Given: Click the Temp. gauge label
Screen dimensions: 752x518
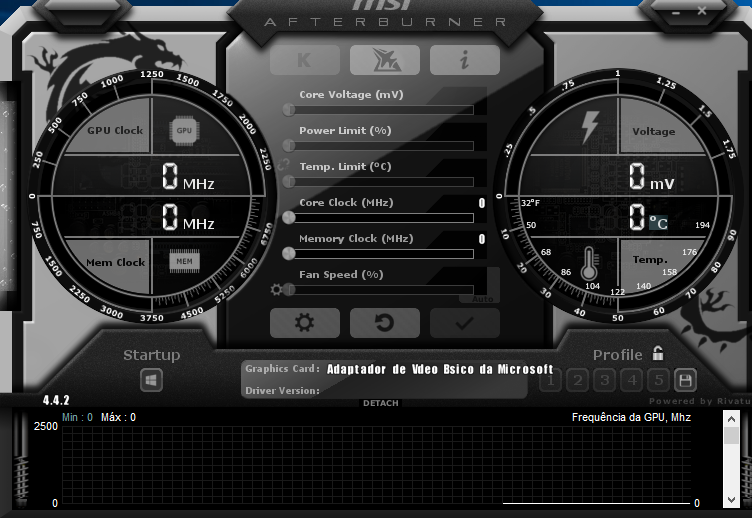Looking at the screenshot, I should 650,260.
